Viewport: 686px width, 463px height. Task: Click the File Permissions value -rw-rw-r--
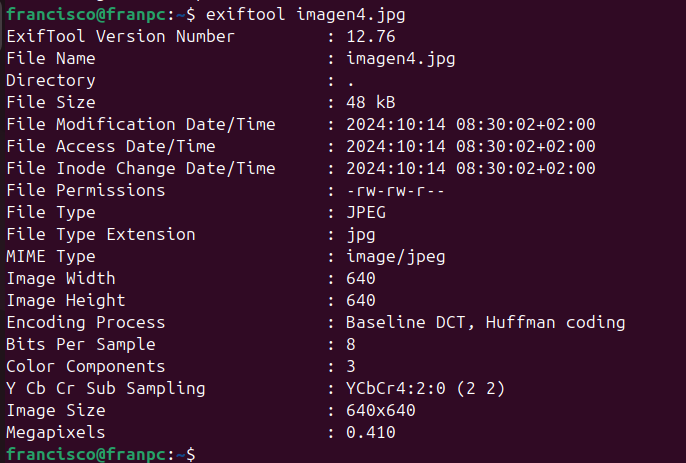(395, 191)
